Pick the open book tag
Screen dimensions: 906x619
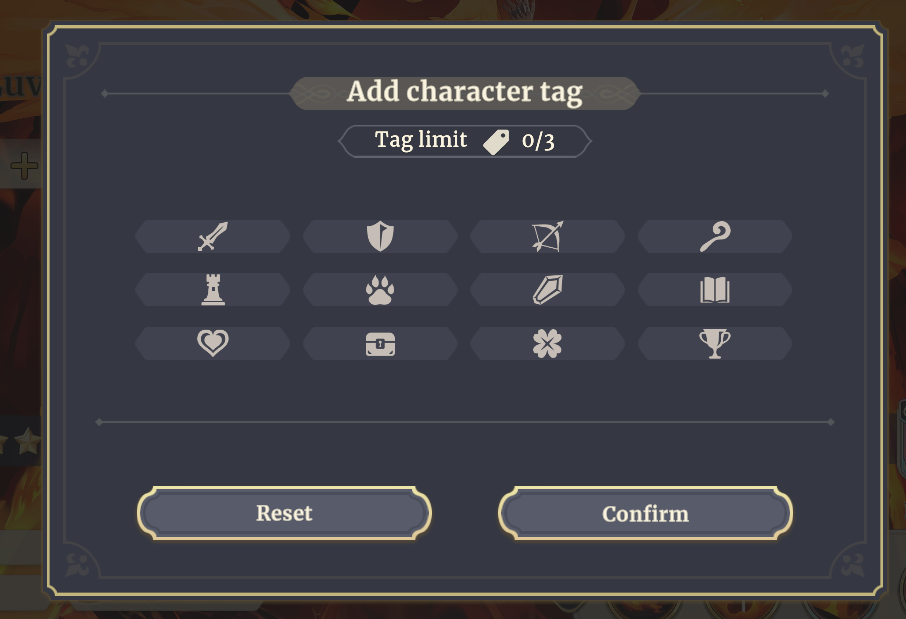[715, 290]
